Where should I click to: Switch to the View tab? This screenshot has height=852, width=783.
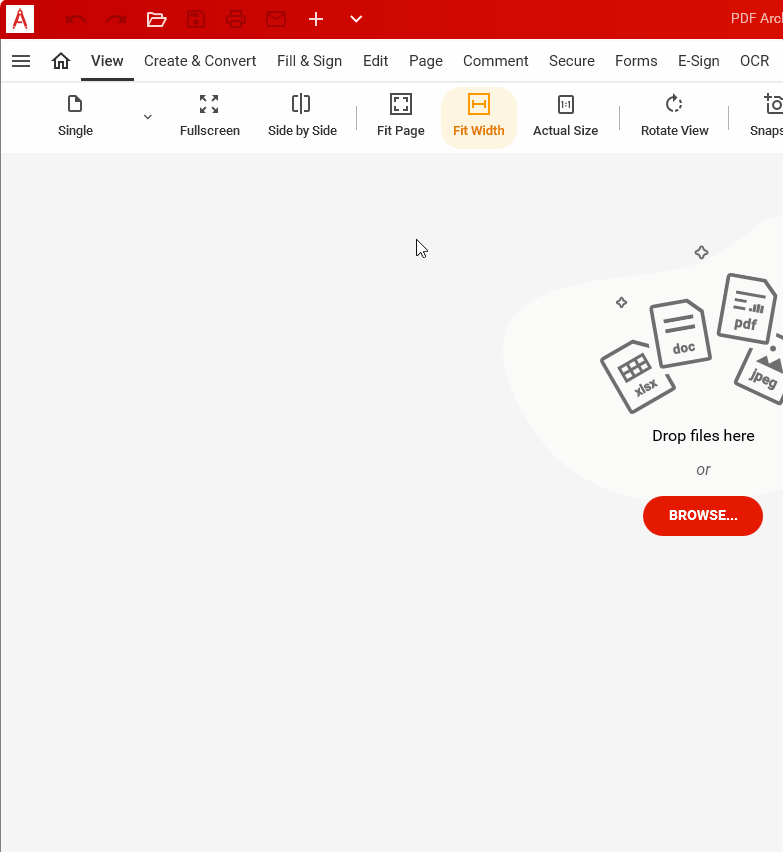[x=107, y=61]
